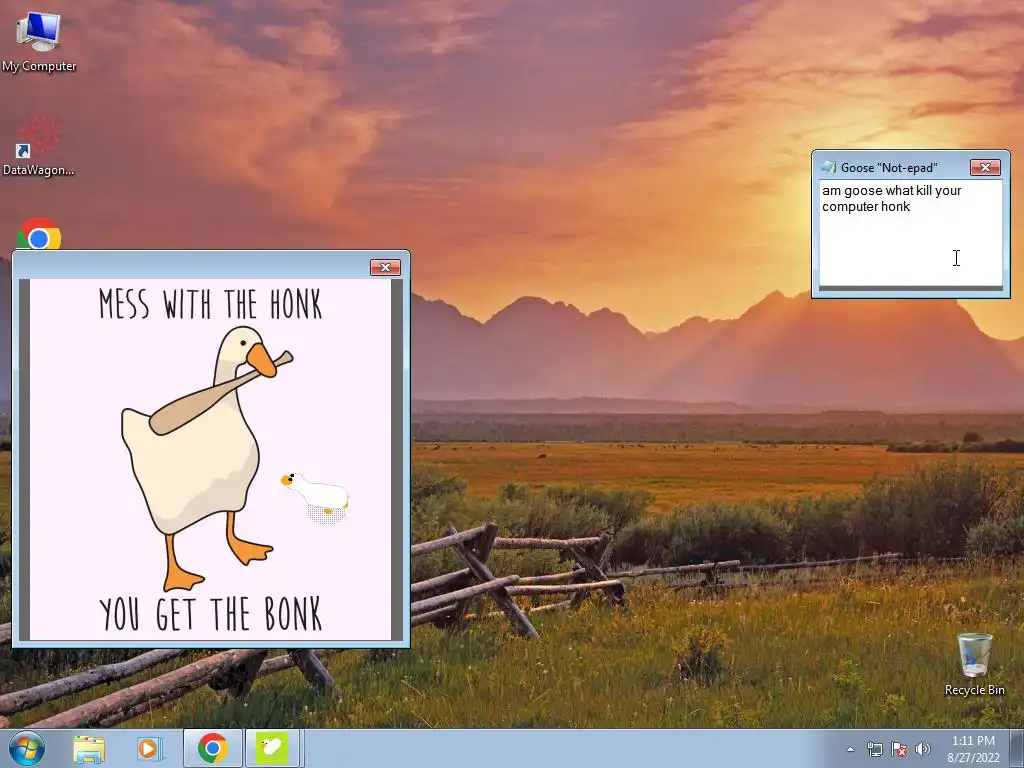
Task: Click the small white goose sprite
Action: click(317, 498)
